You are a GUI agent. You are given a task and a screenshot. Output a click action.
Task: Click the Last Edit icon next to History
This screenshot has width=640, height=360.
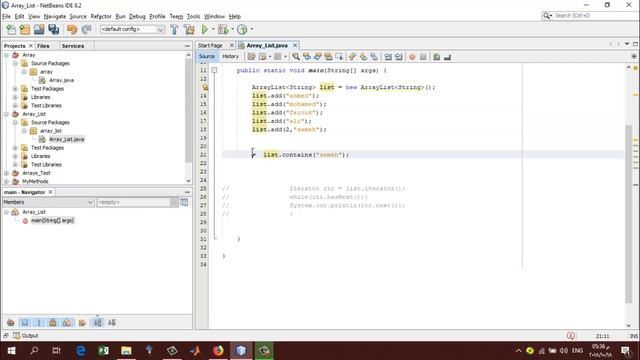(x=251, y=57)
